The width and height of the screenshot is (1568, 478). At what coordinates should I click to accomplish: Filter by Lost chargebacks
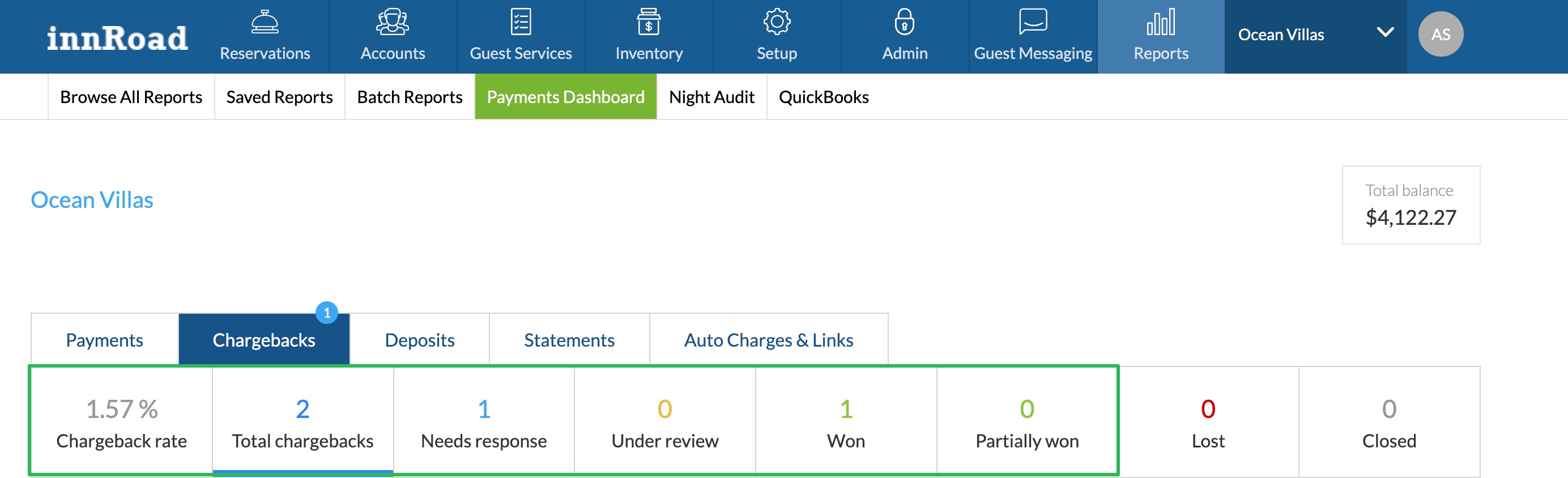pyautogui.click(x=1208, y=421)
